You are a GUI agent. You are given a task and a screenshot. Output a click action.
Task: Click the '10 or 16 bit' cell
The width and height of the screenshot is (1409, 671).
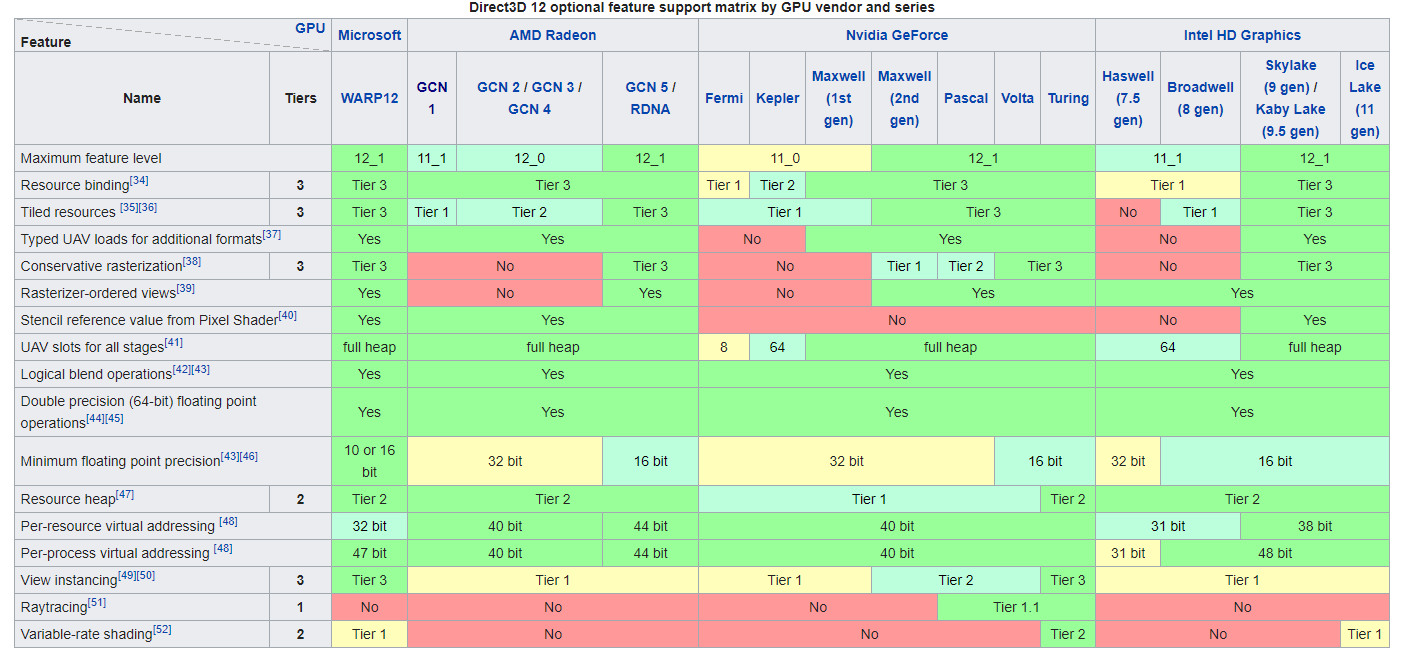[x=370, y=461]
